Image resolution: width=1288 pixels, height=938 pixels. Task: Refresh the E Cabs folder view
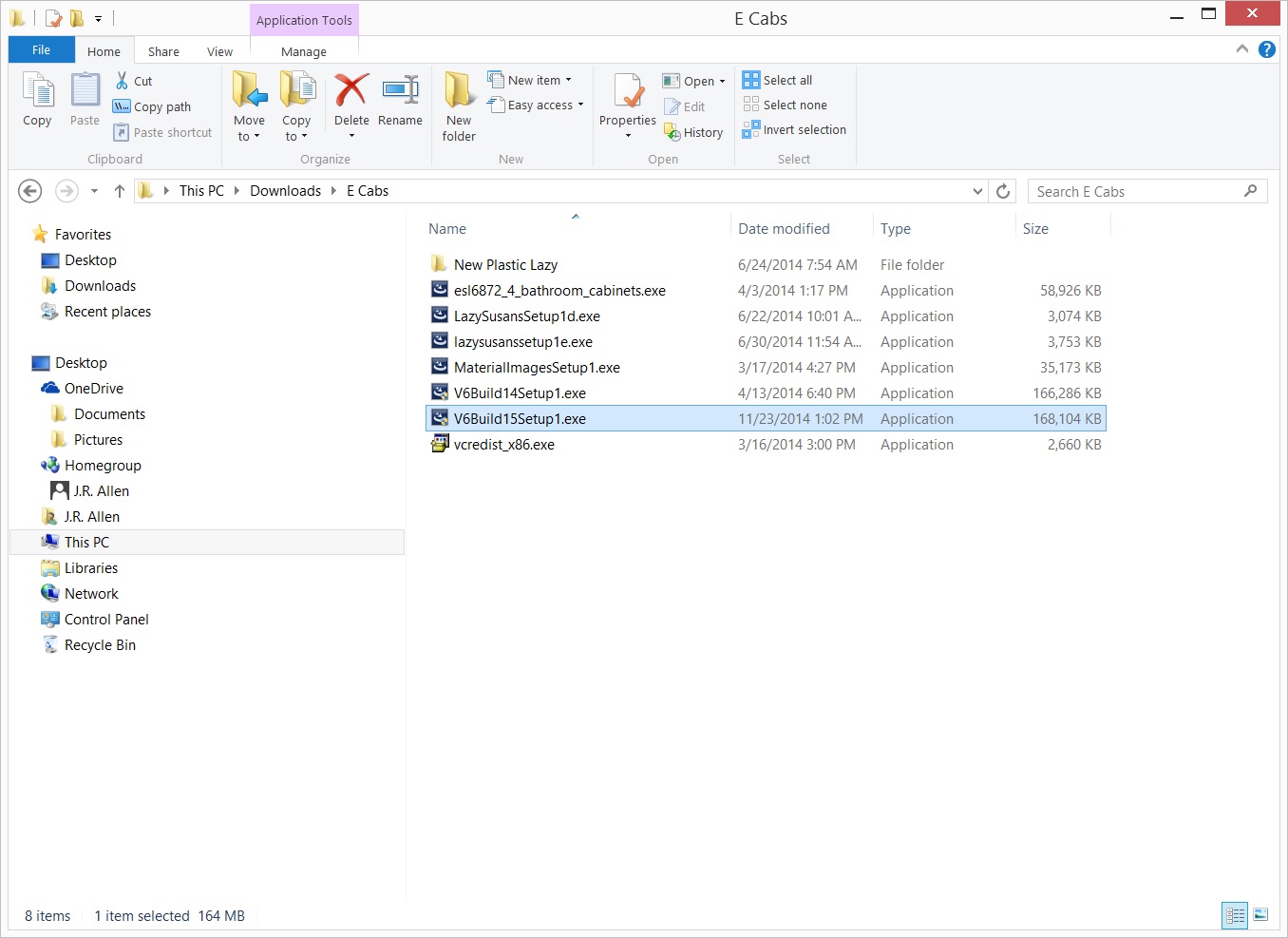tap(1003, 191)
